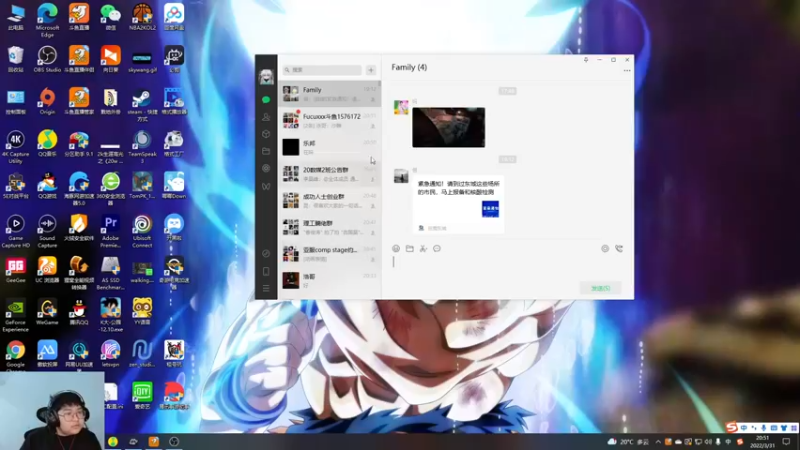
Task: Open the shared article card with blue thumbnail
Action: coord(458,204)
